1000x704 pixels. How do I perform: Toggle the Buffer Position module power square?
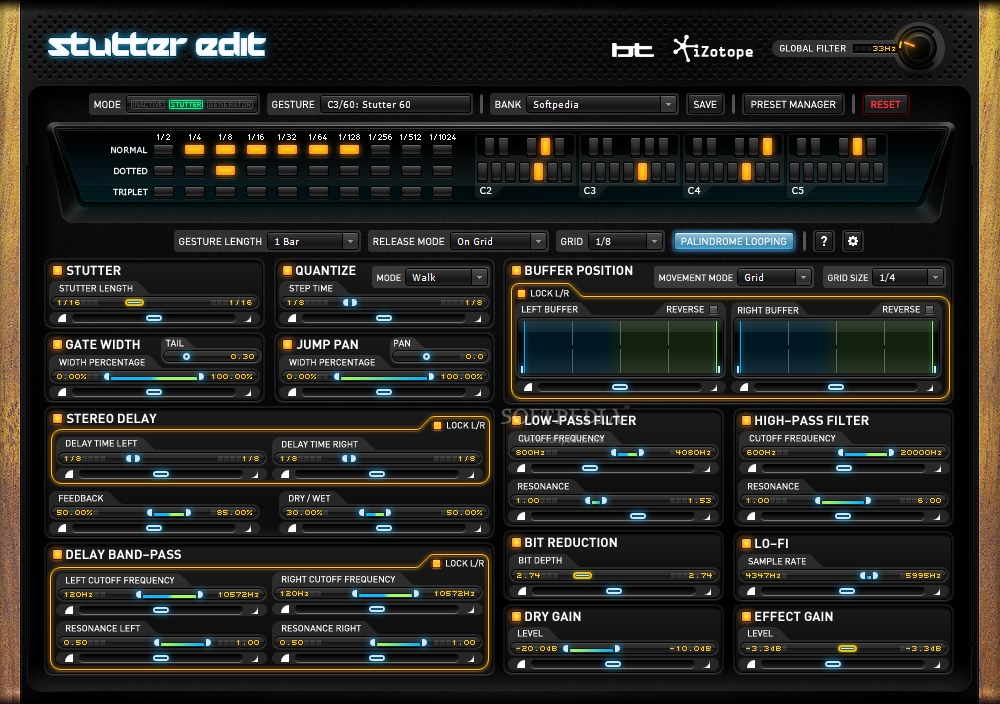pos(516,270)
